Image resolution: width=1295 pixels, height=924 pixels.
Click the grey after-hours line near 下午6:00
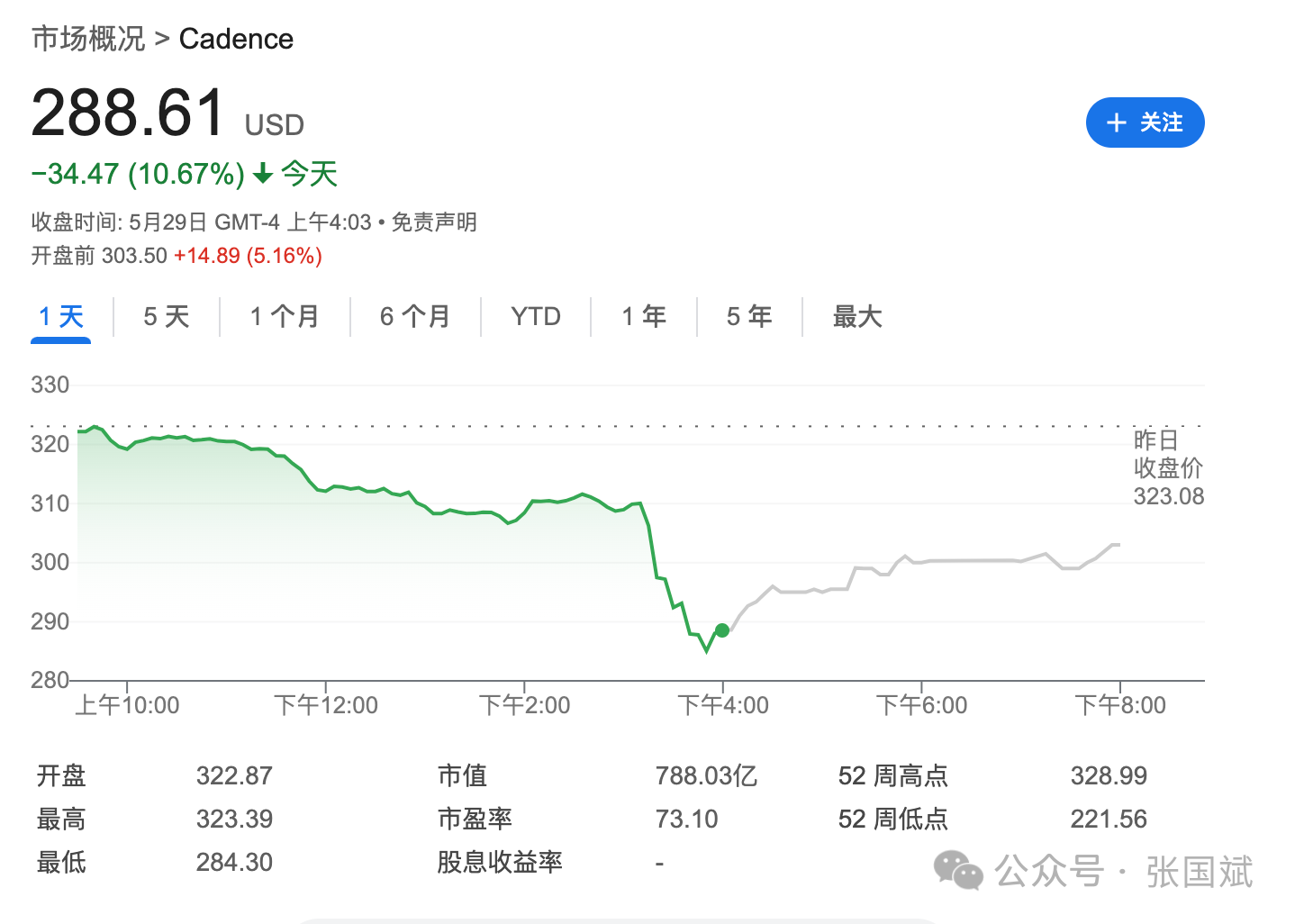tap(921, 562)
